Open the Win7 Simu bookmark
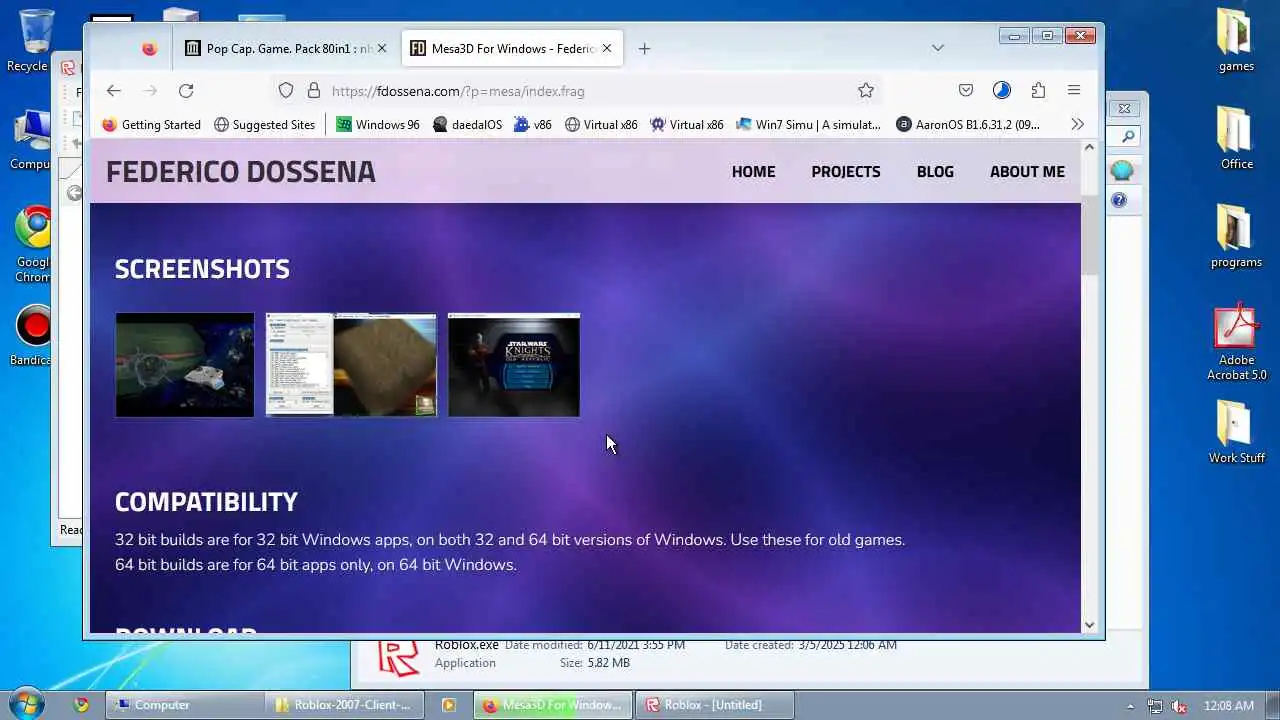This screenshot has height=720, width=1280. click(x=808, y=125)
